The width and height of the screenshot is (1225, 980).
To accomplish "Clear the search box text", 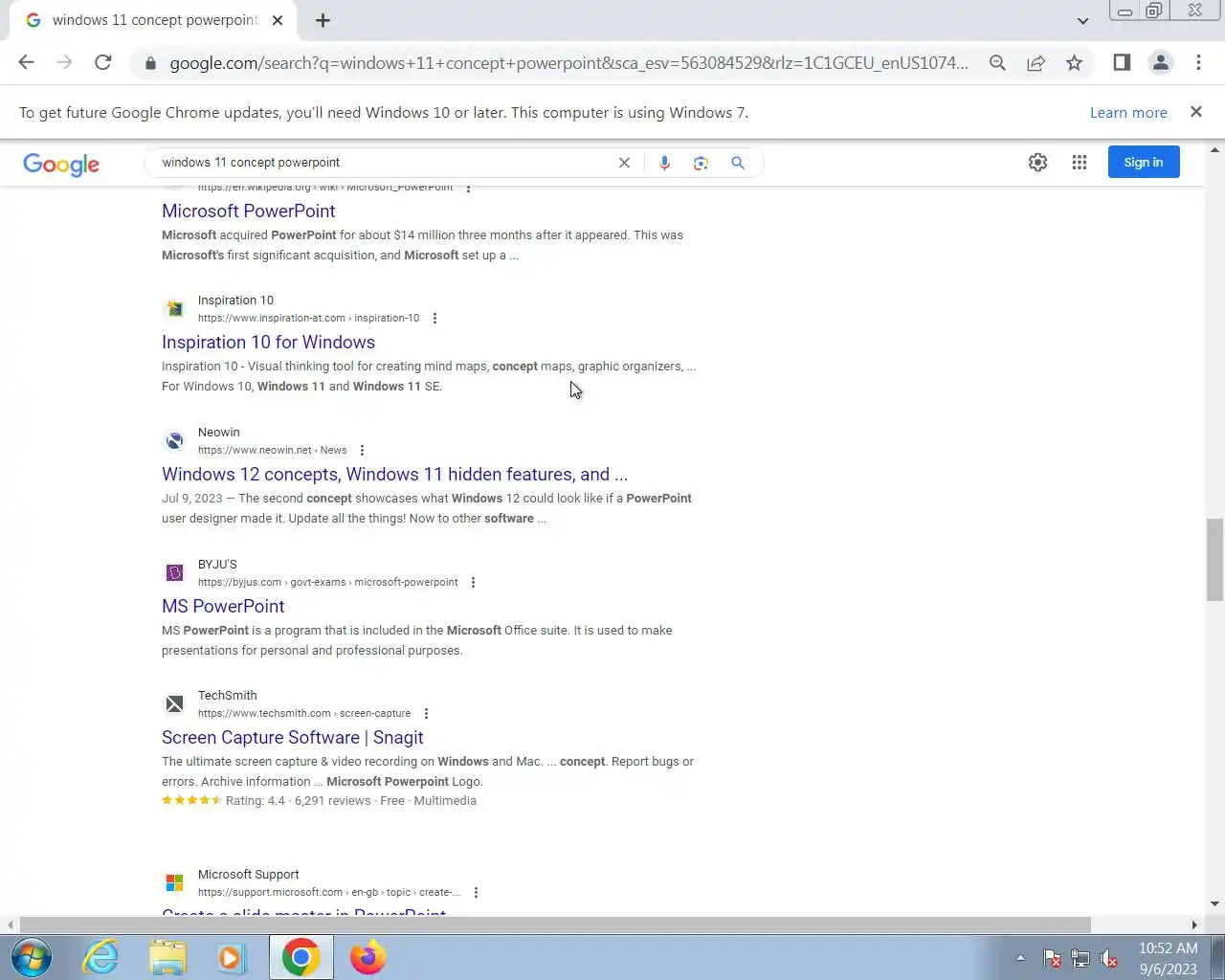I will (624, 163).
